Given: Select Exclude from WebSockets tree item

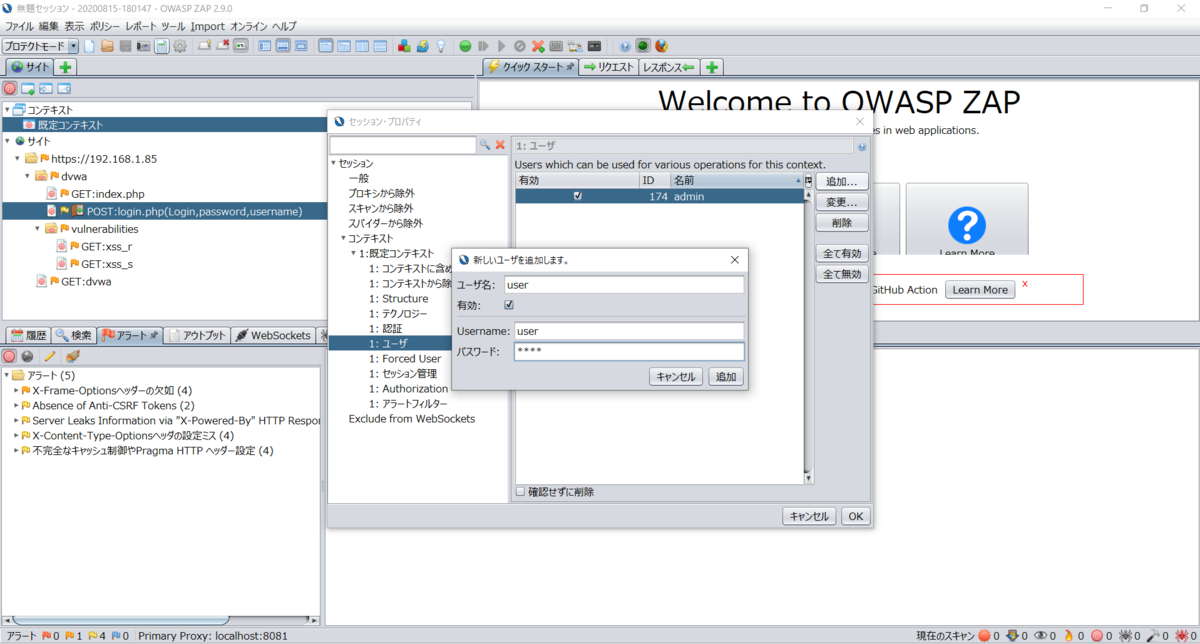Looking at the screenshot, I should [411, 418].
